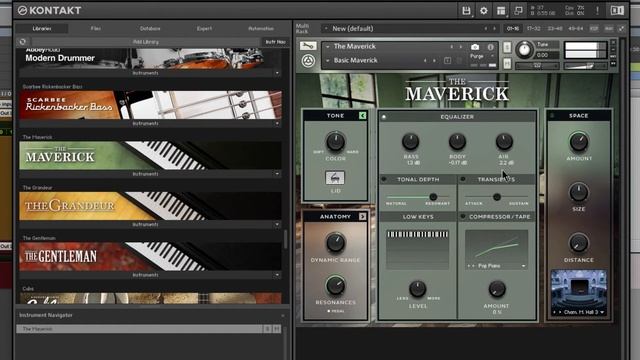Switch to the Database tab
This screenshot has height=360, width=640.
[150, 29]
